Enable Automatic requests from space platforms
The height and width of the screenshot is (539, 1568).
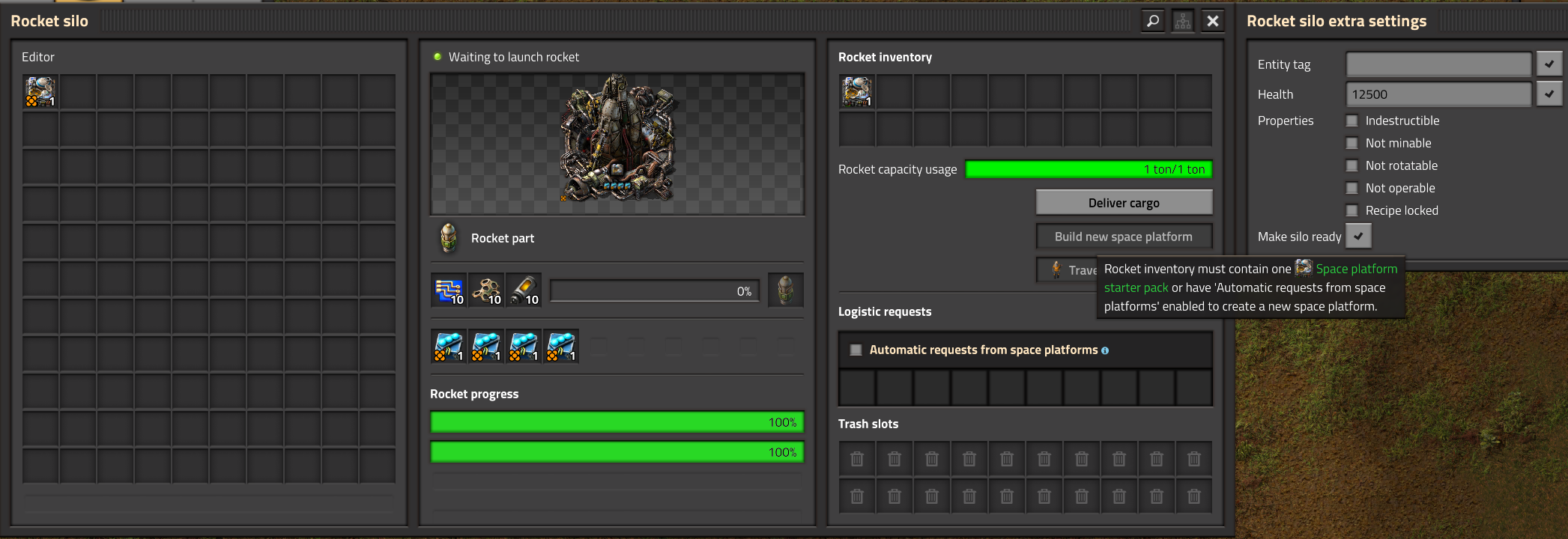pos(856,350)
